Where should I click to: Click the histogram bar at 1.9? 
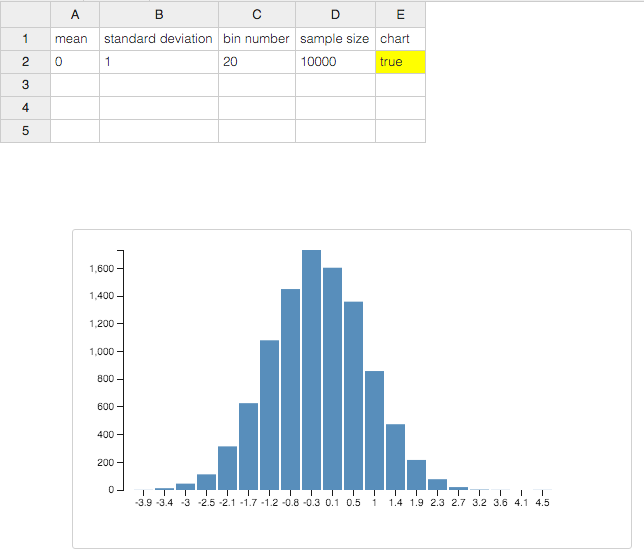point(416,475)
